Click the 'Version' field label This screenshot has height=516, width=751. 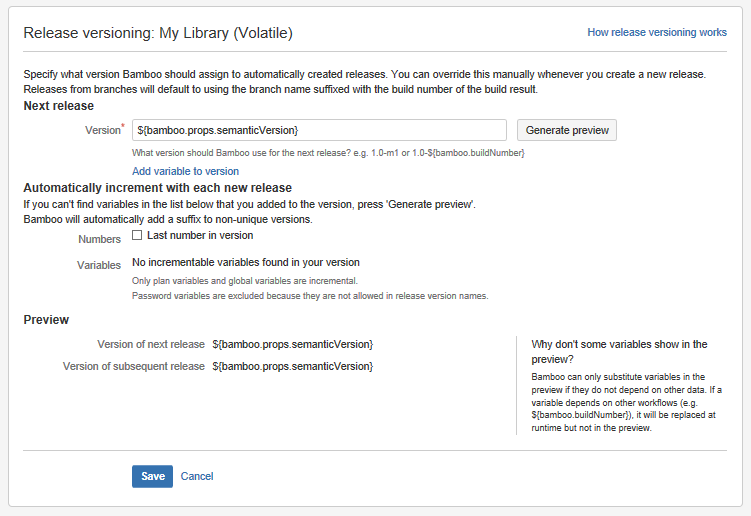[103, 130]
